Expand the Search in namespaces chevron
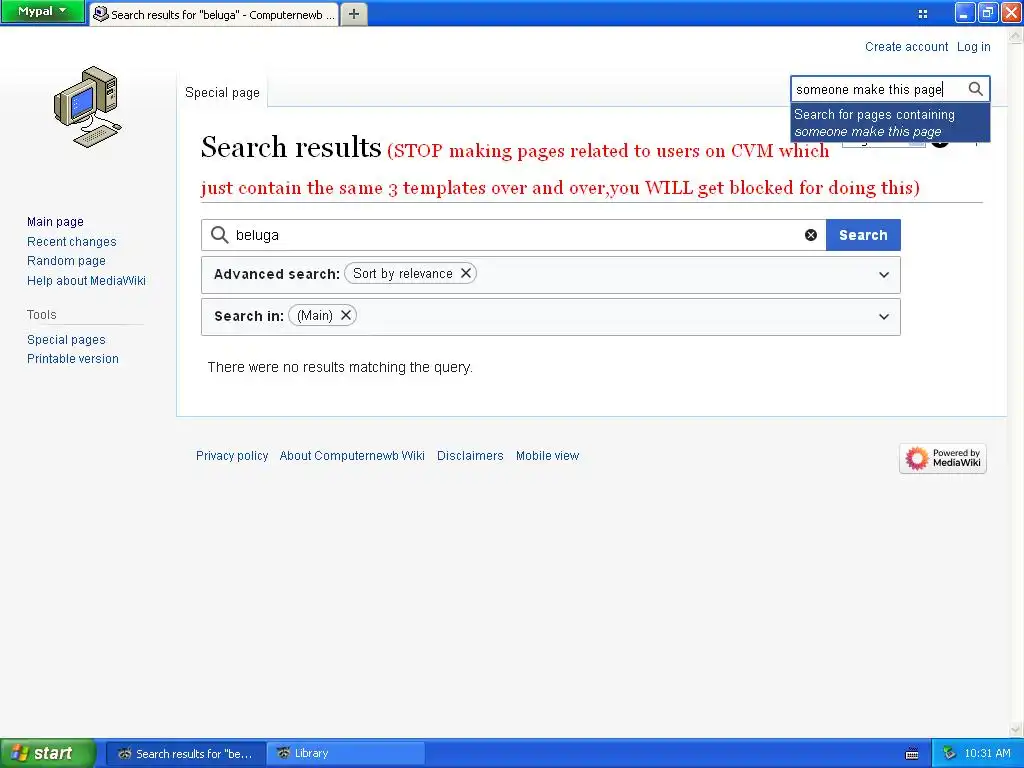1024x768 pixels. point(883,317)
